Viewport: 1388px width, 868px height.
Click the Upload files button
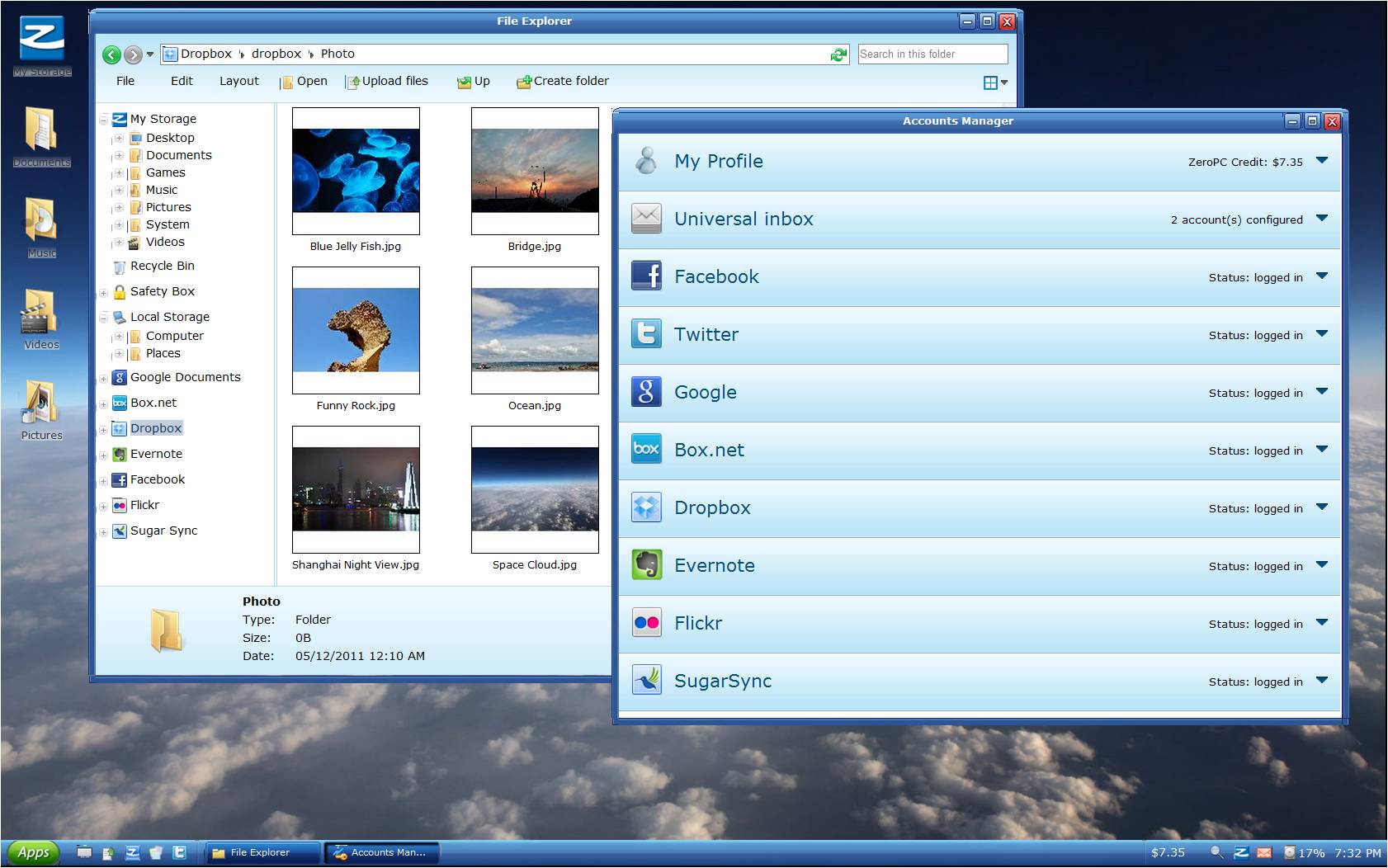(x=386, y=81)
